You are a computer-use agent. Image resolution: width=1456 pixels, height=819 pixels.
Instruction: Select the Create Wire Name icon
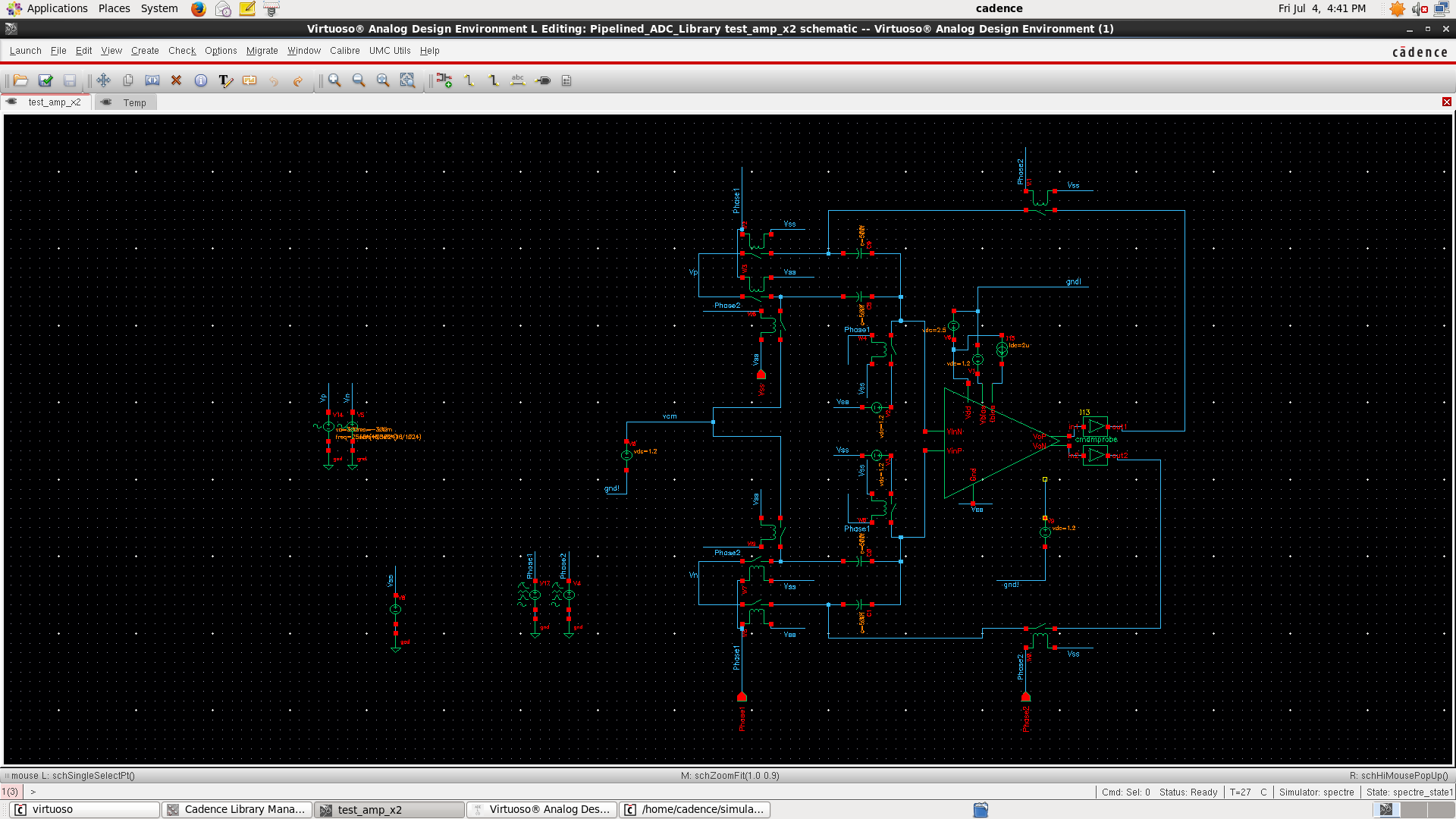[518, 80]
